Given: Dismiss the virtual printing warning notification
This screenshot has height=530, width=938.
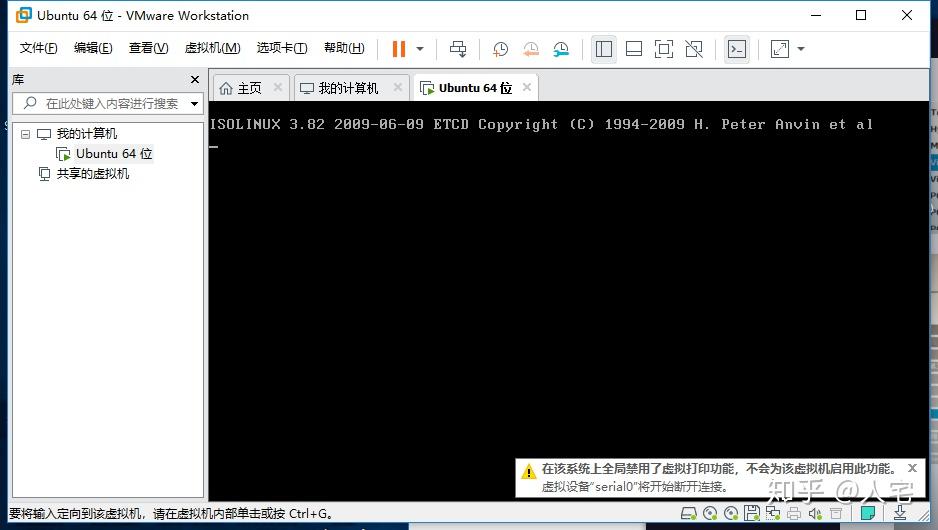Looking at the screenshot, I should [x=912, y=468].
